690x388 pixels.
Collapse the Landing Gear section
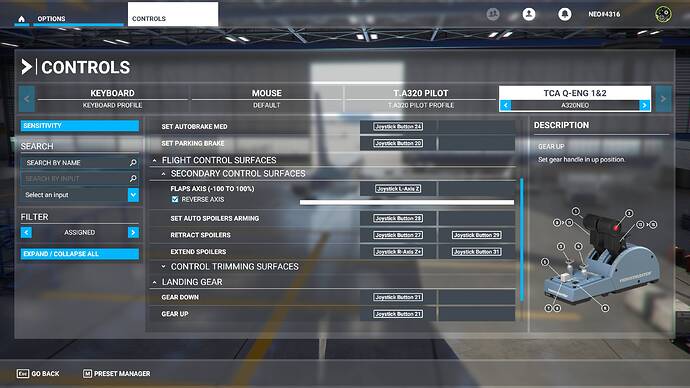154,282
